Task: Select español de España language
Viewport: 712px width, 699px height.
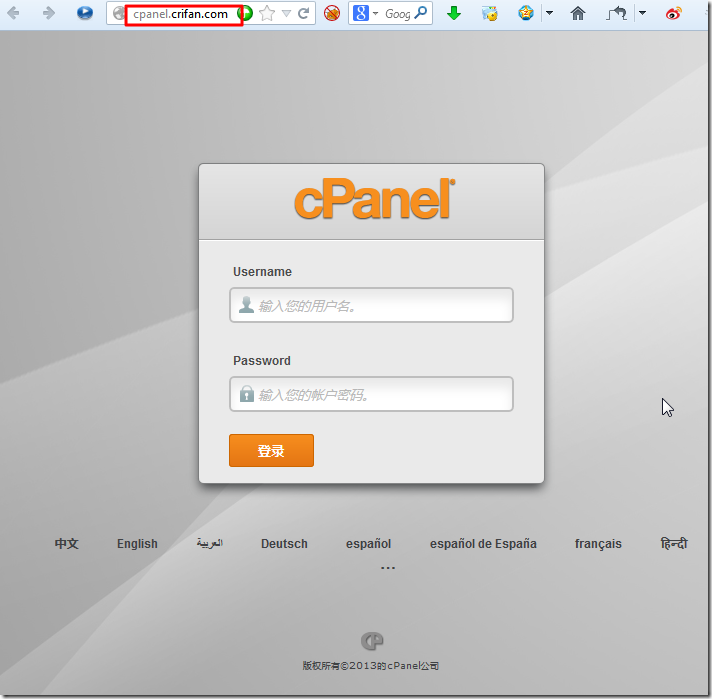Action: coord(483,544)
